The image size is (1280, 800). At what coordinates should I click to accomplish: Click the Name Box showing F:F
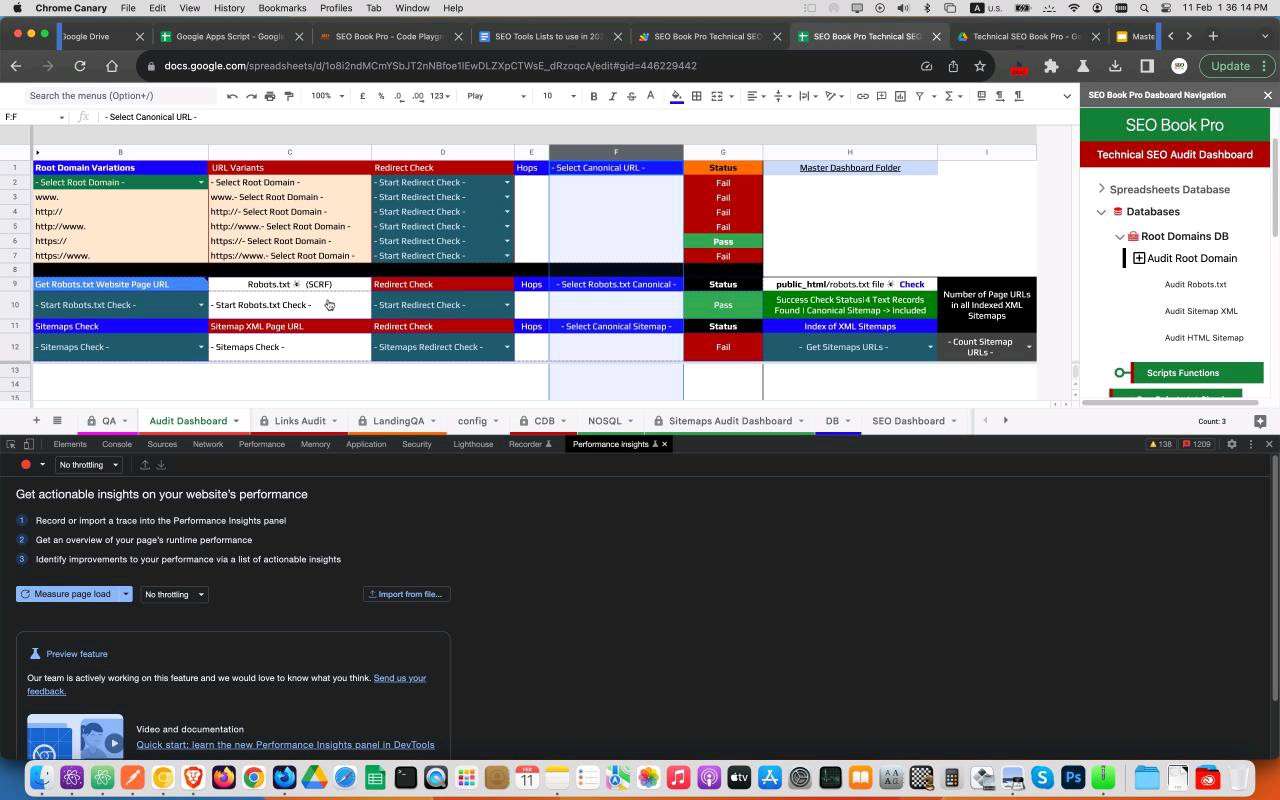tap(34, 117)
